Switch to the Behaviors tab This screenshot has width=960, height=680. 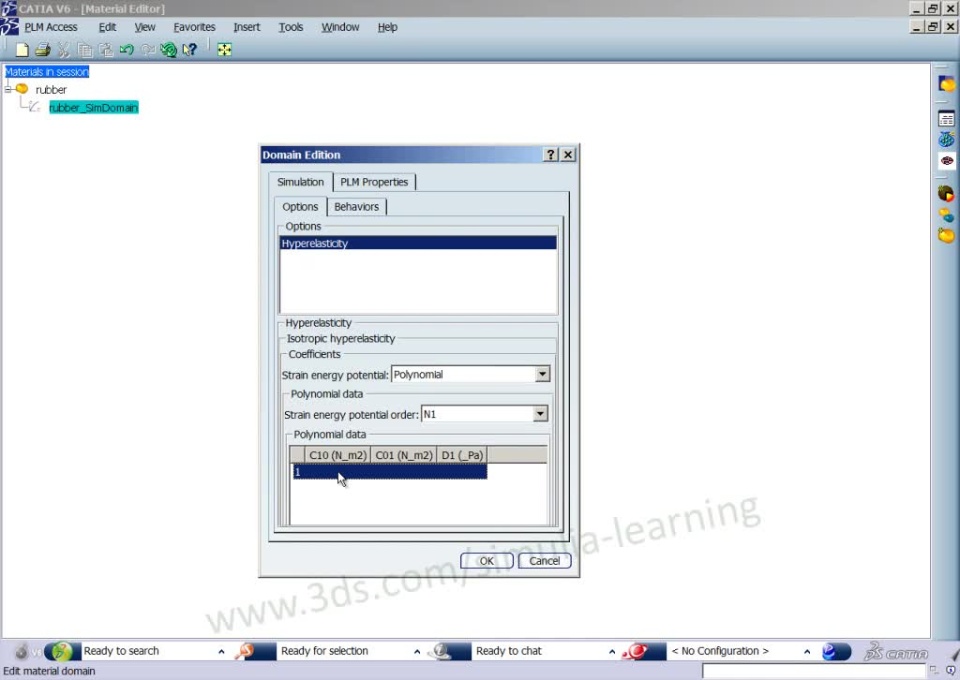point(356,207)
